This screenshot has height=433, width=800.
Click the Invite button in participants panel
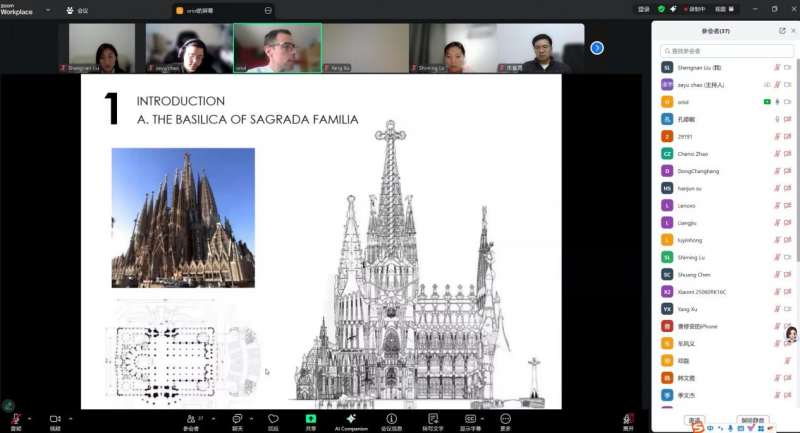pos(695,421)
